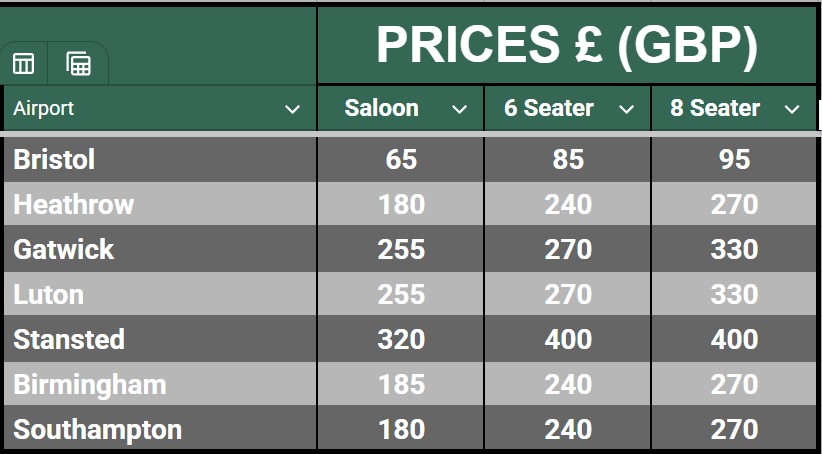Select Stansted's Saloon price of 320
Screen dimensions: 822x454
click(x=401, y=340)
